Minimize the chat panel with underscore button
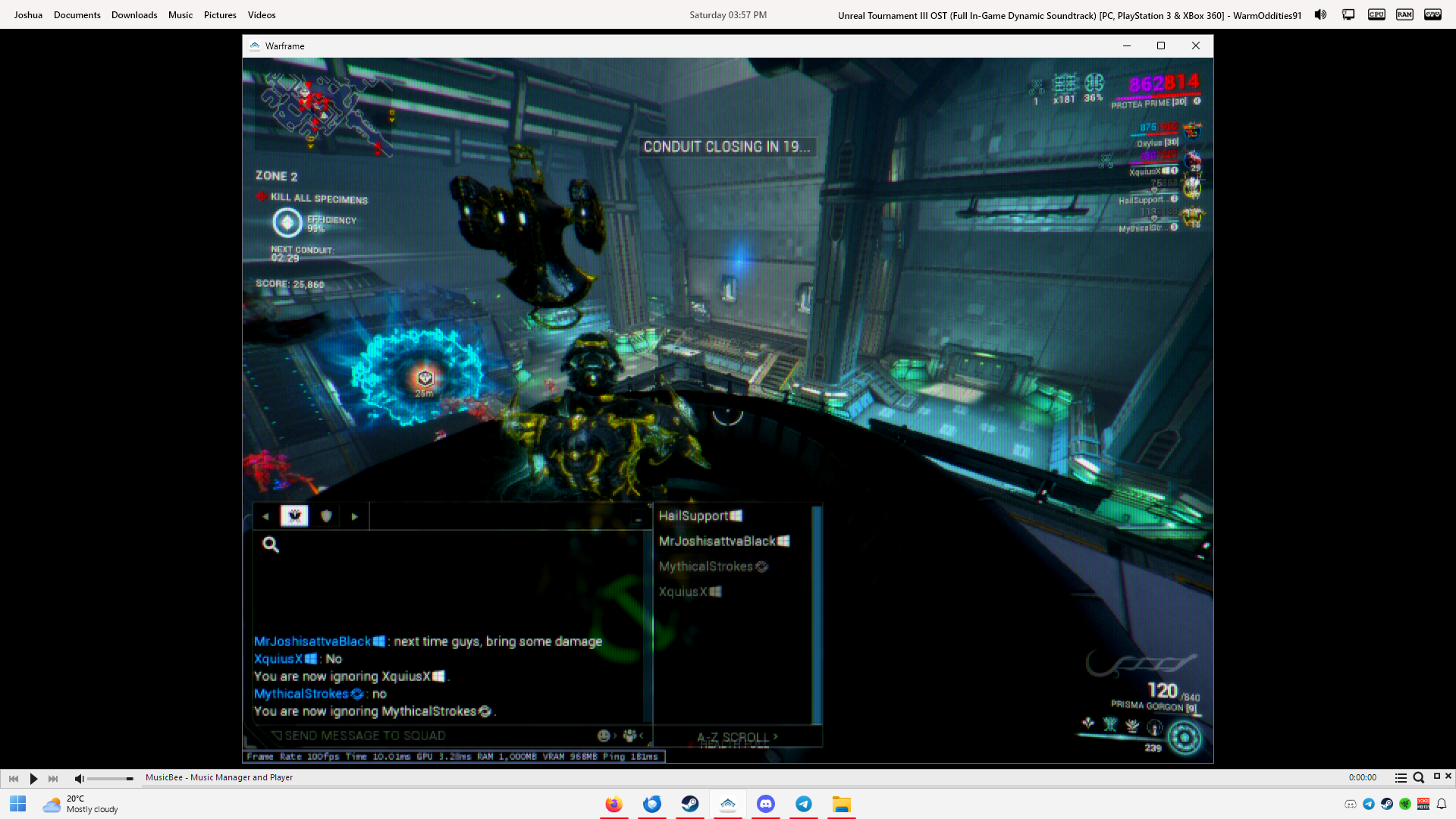1456x819 pixels. pyautogui.click(x=639, y=519)
